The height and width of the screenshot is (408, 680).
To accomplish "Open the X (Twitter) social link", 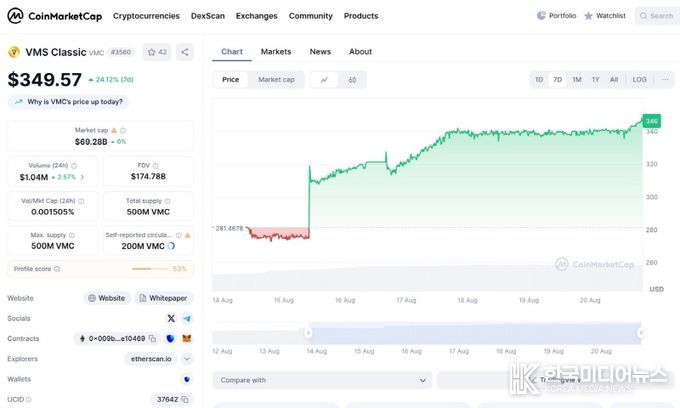I will pos(171,318).
